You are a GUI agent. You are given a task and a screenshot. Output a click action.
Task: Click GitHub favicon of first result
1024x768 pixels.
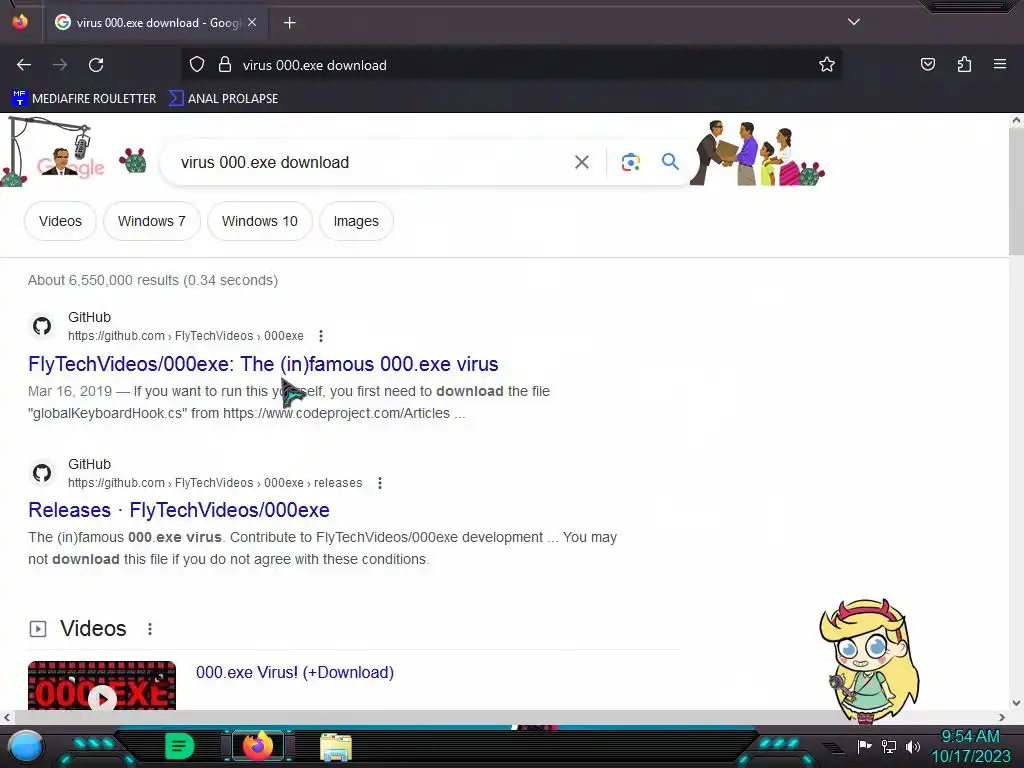42,326
